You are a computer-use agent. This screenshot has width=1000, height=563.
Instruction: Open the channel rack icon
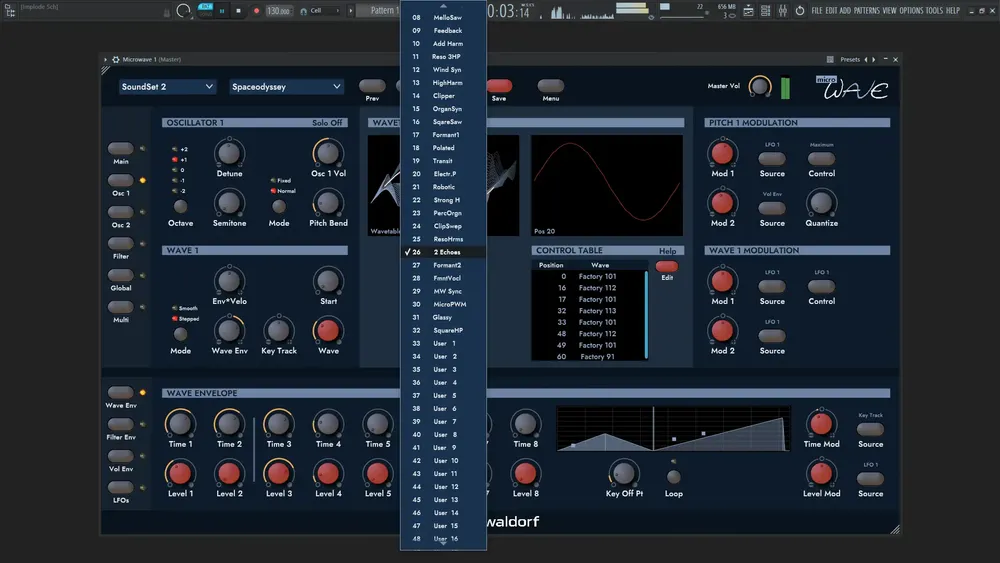765,11
